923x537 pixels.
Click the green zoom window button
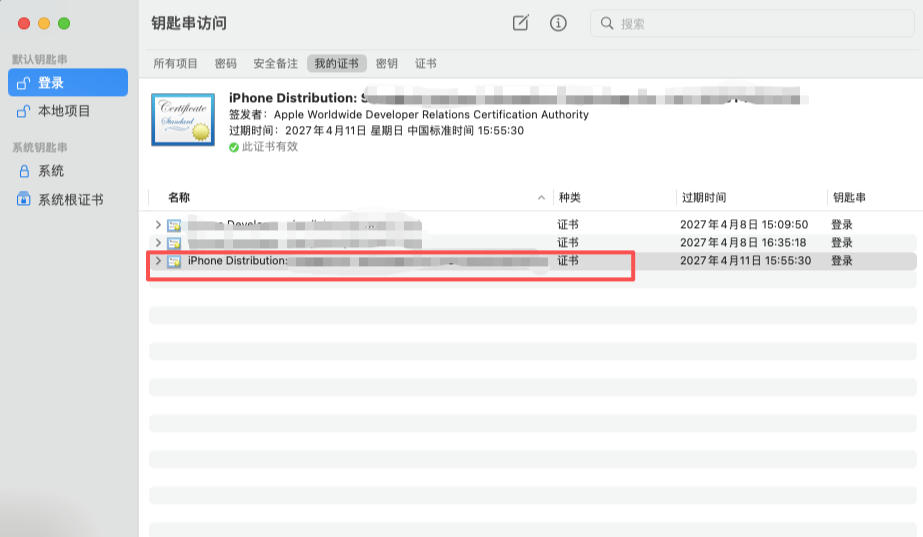64,23
